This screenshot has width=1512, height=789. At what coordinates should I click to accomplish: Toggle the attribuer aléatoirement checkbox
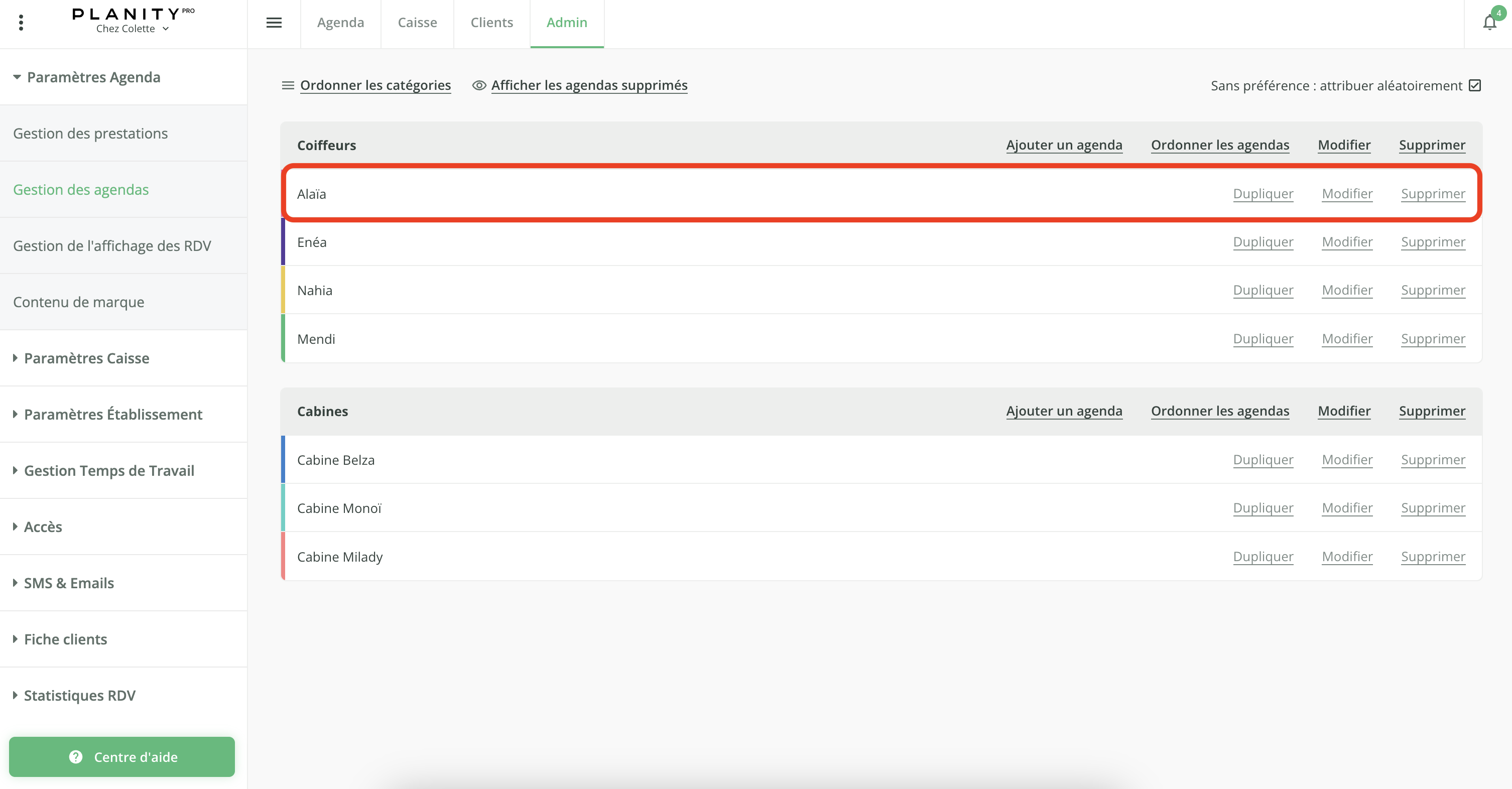point(1475,86)
